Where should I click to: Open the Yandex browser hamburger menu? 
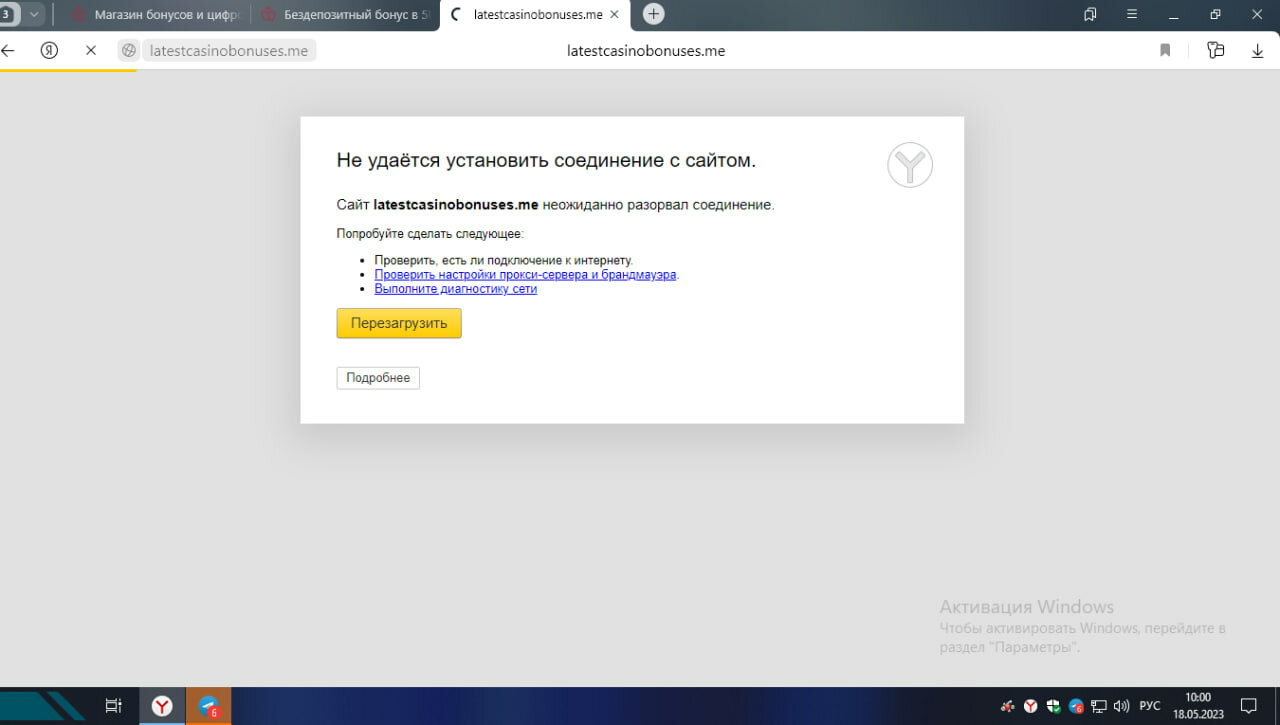(x=1132, y=14)
